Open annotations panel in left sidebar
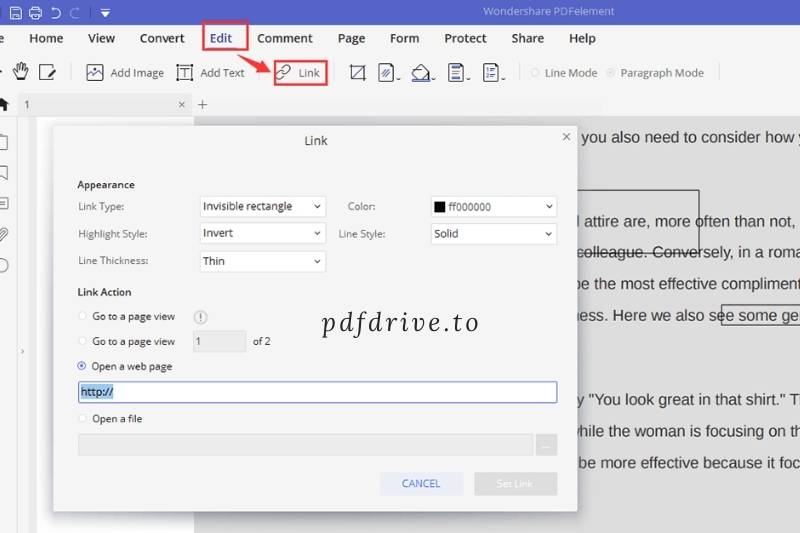800x533 pixels. pyautogui.click(x=4, y=204)
